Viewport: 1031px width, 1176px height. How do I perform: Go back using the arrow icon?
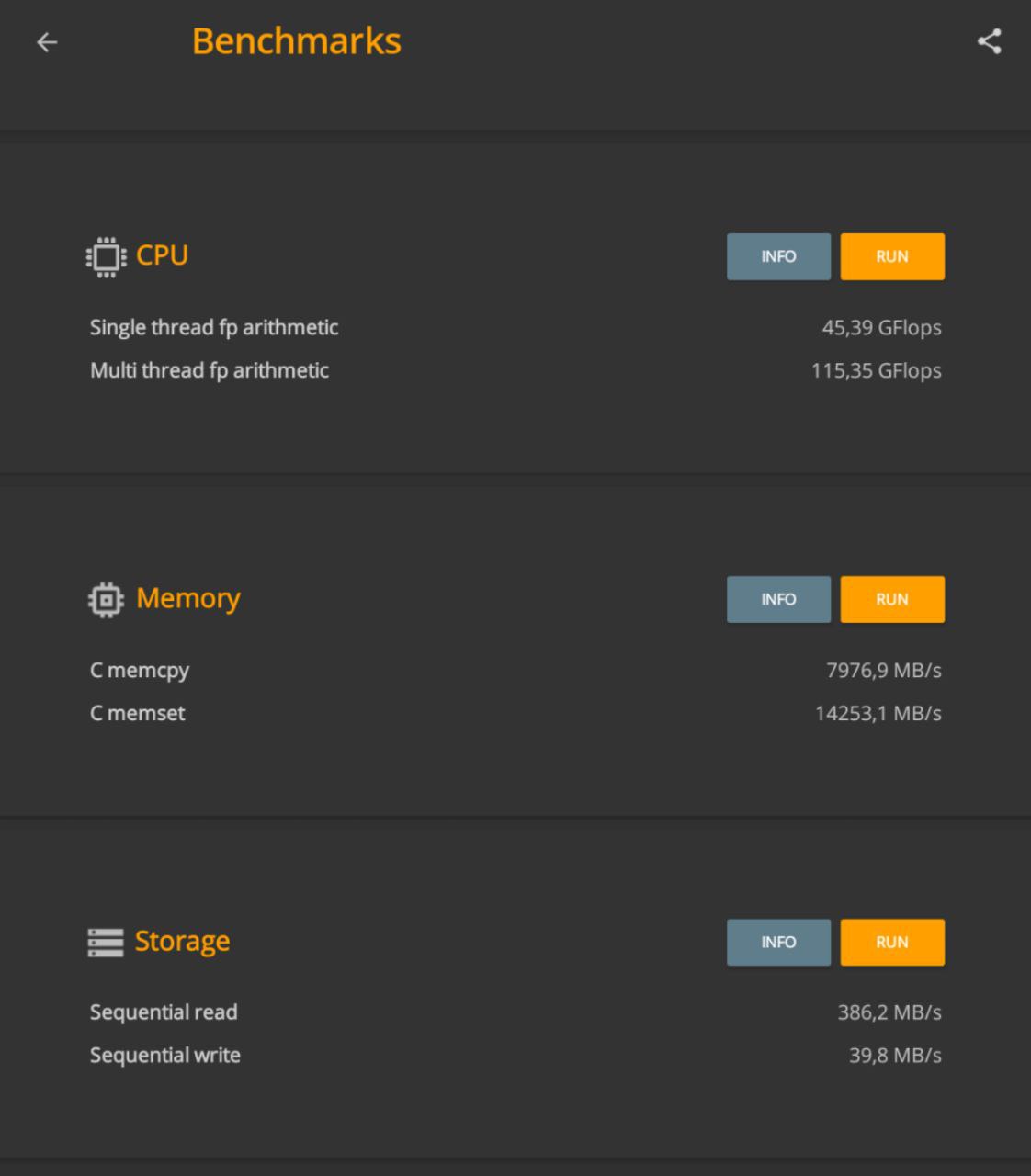pyautogui.click(x=47, y=42)
